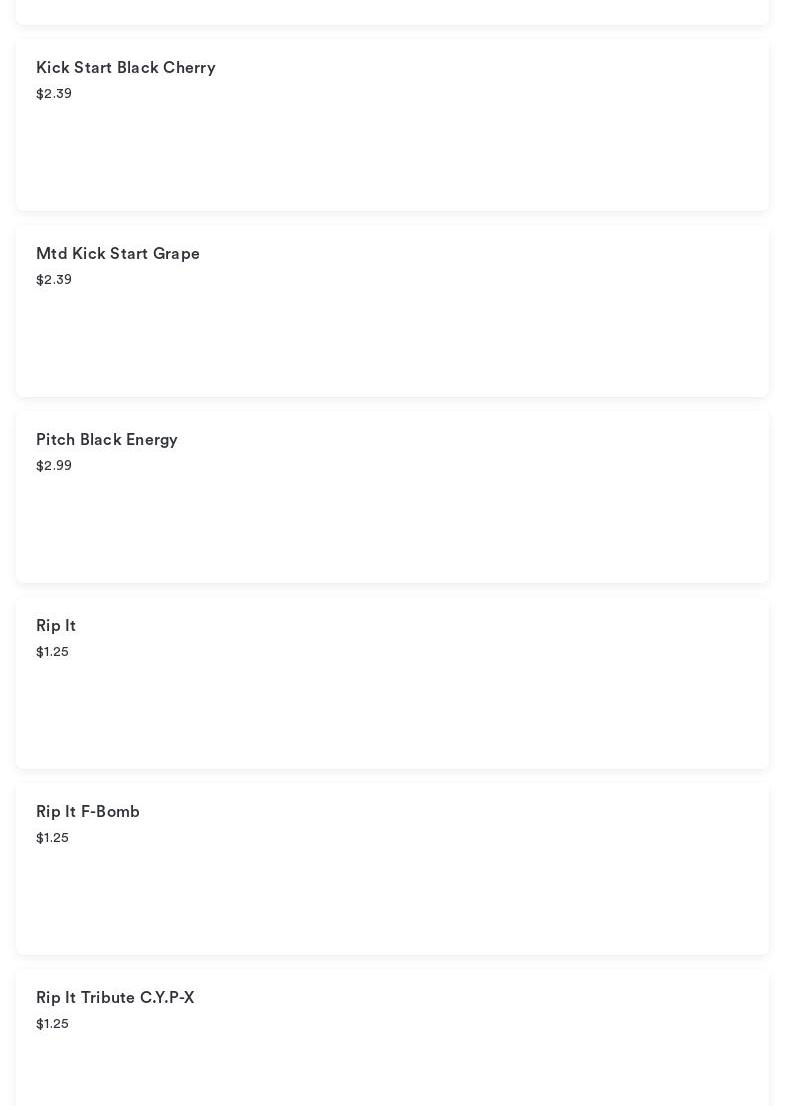Click blank area of Kick Start Black Cherry card
This screenshot has width=785, height=1106.
[x=450, y=150]
